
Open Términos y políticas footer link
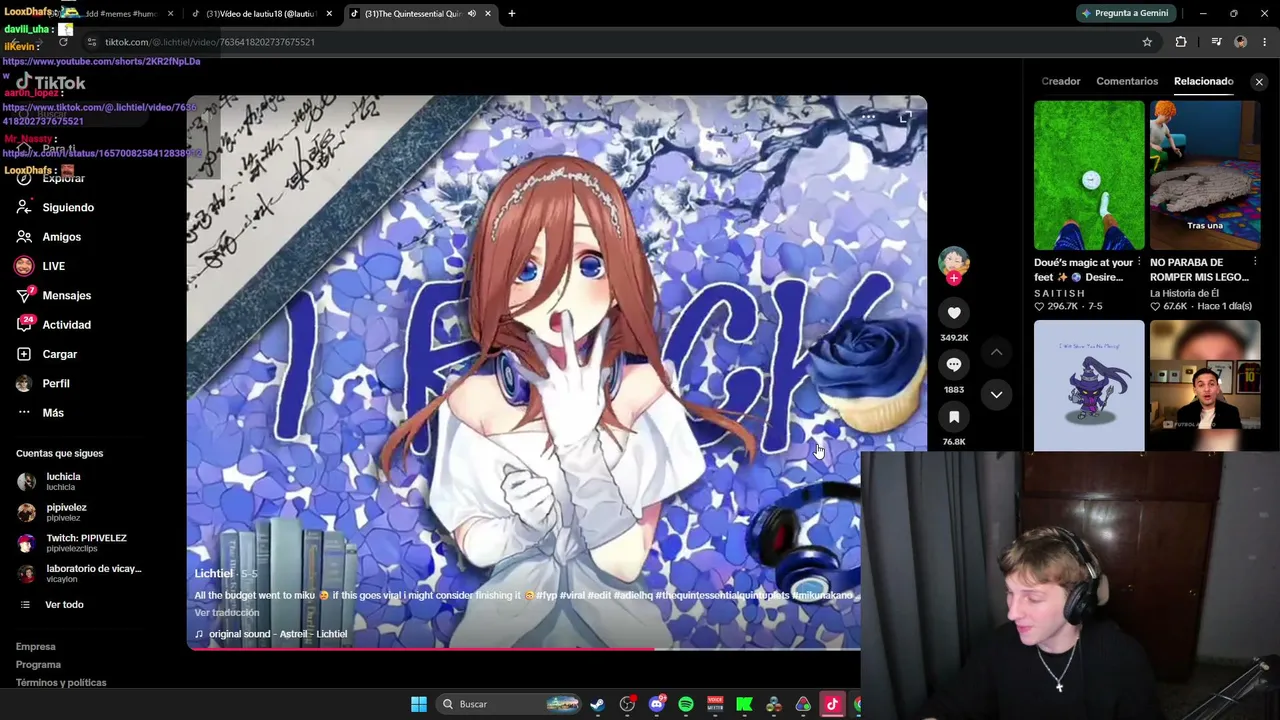coord(61,683)
